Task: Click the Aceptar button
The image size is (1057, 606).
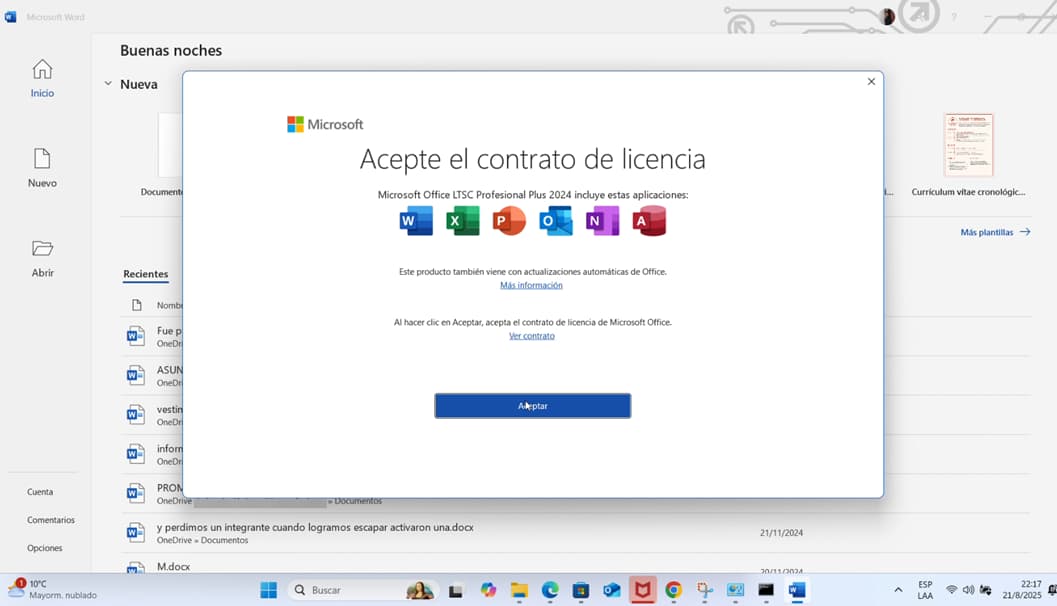Action: tap(532, 405)
